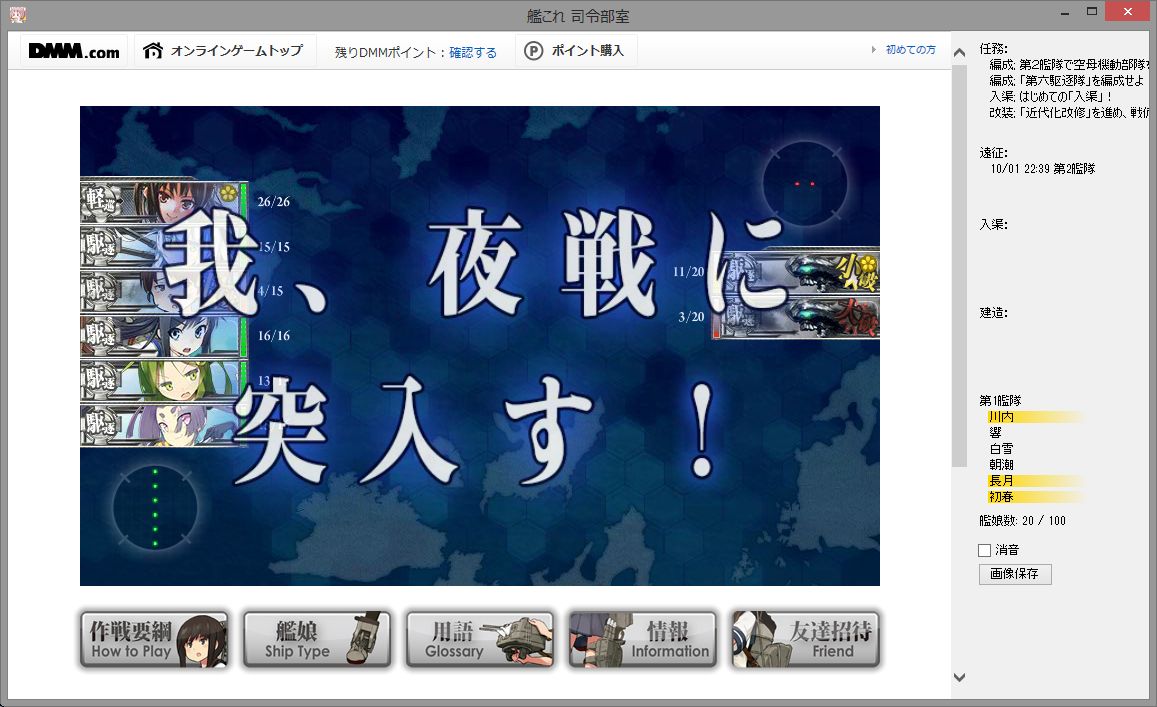
Task: Click enemy ship card with 3/20 HP
Action: [797, 317]
